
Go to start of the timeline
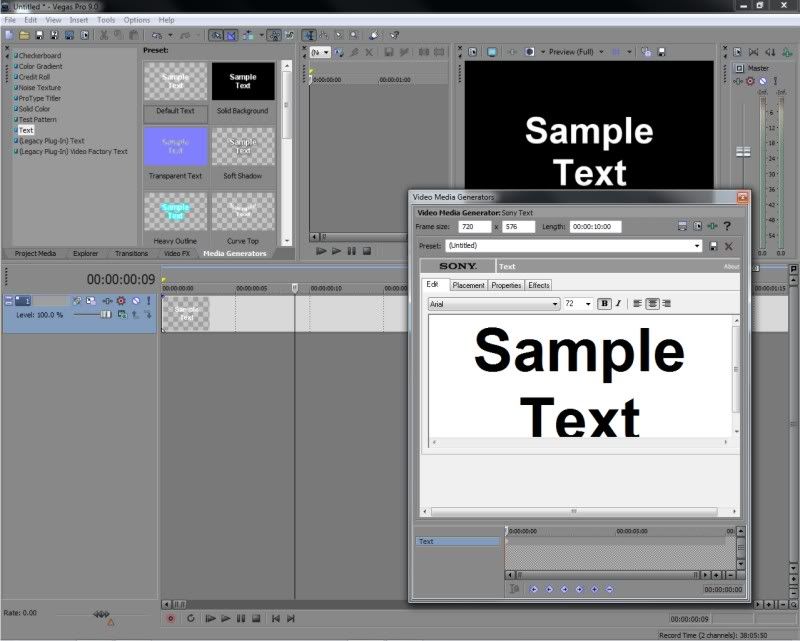click(x=276, y=619)
